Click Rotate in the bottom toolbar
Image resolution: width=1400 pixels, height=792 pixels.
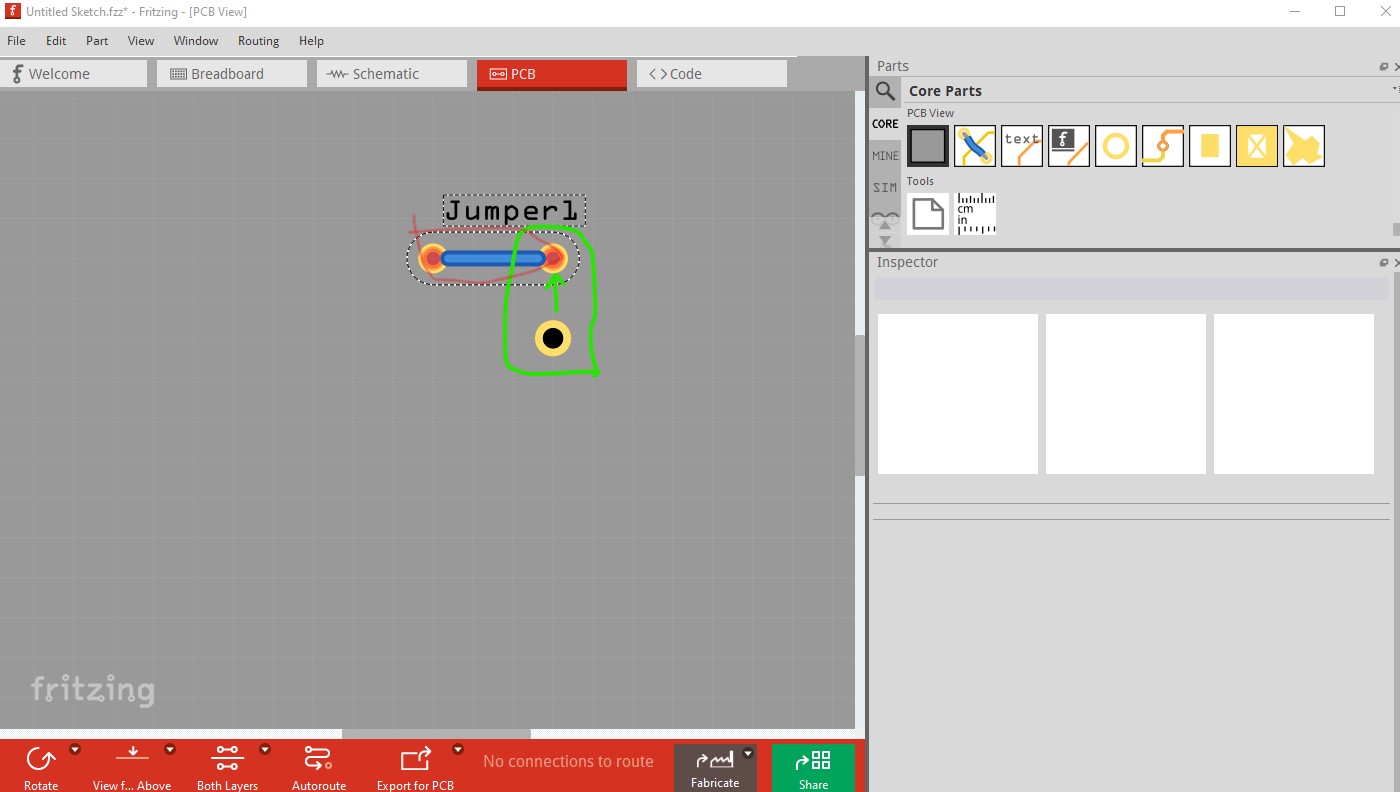pos(41,767)
